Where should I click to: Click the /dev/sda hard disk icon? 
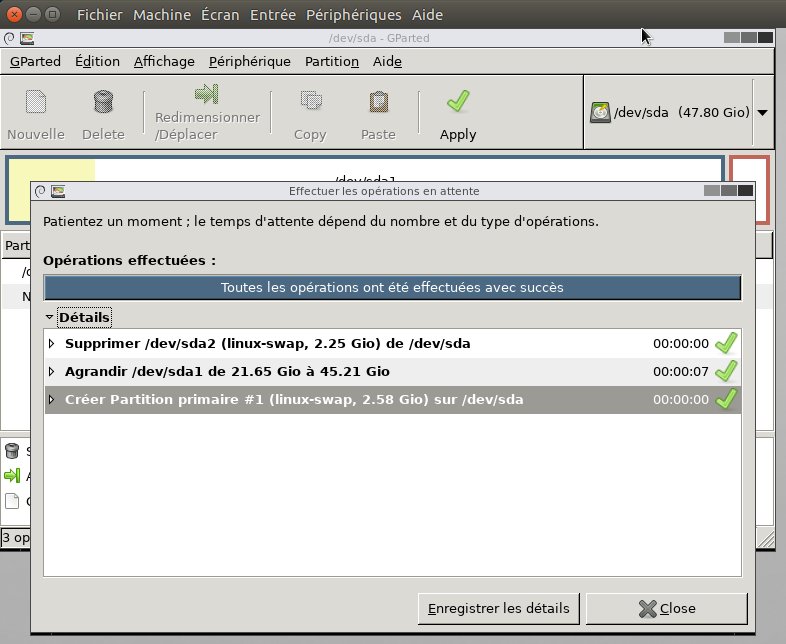click(x=600, y=112)
